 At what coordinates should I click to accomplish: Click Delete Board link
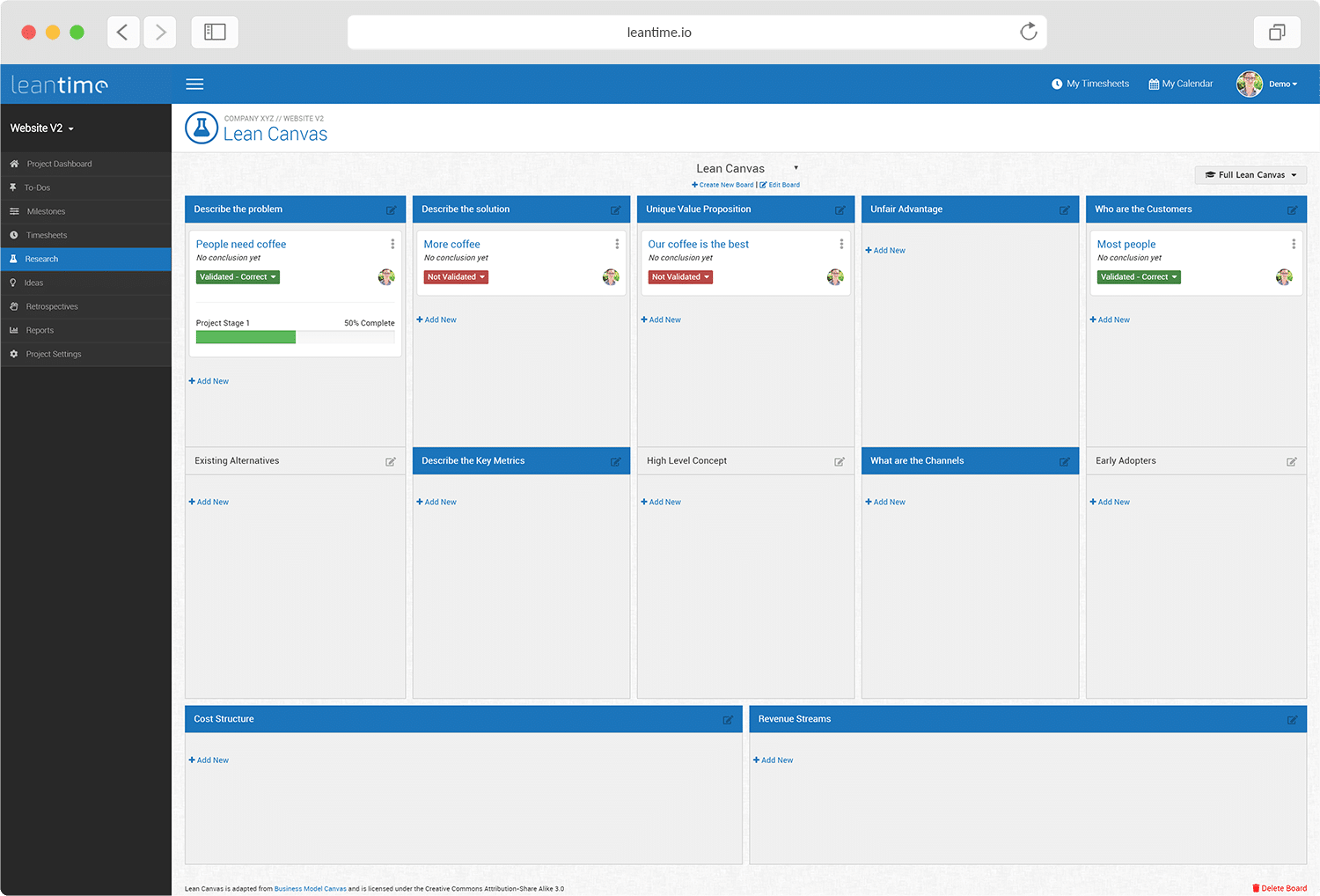coord(1280,888)
